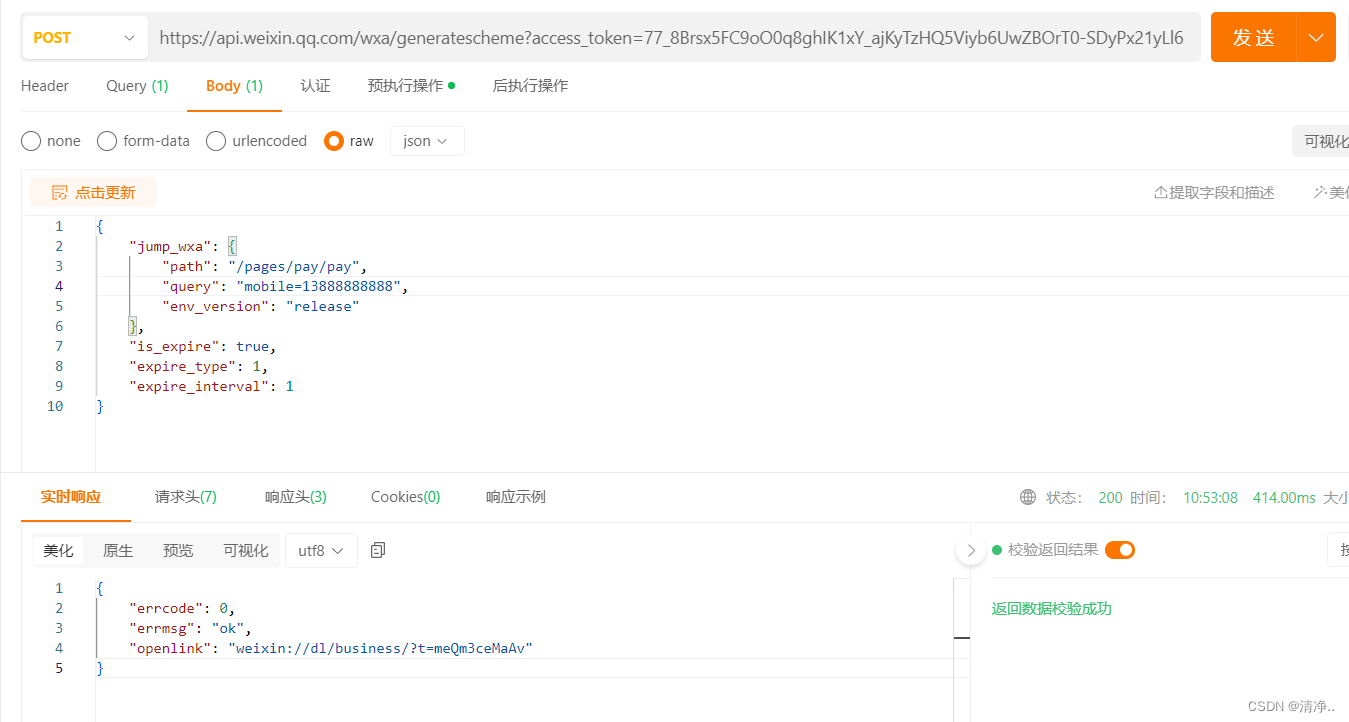The width and height of the screenshot is (1349, 722).
Task: Click the 发送 send button
Action: click(1254, 37)
